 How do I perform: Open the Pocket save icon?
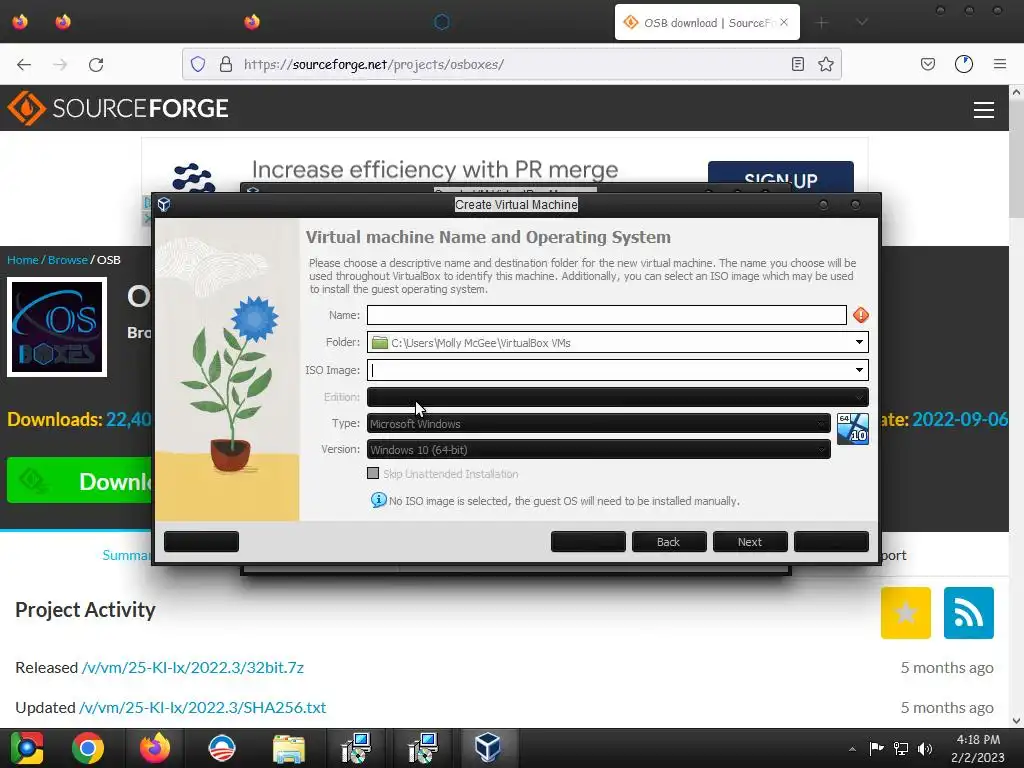(x=927, y=64)
